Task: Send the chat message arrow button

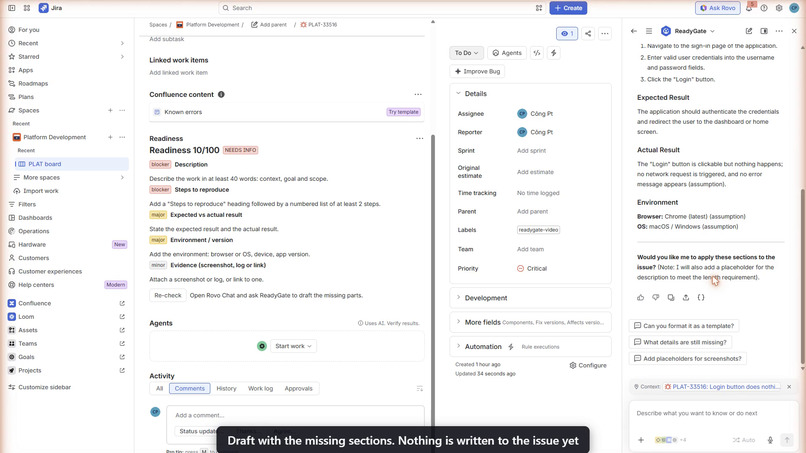Action: point(787,440)
